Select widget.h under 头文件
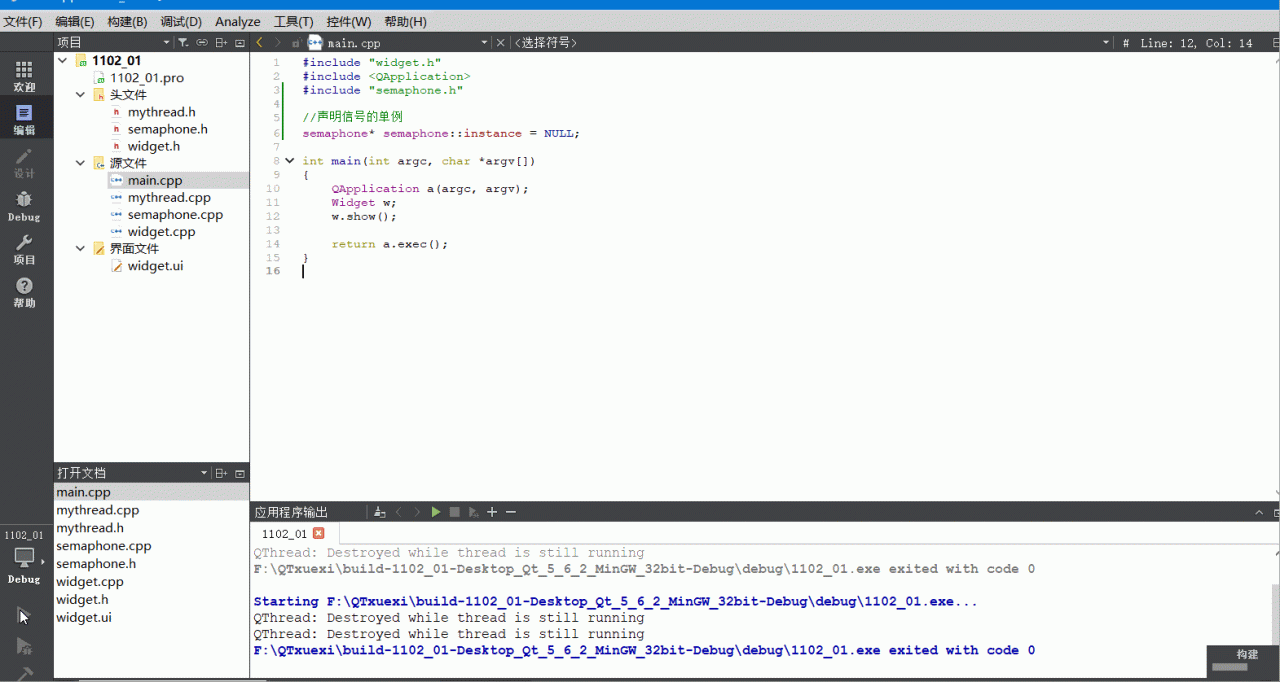Viewport: 1280px width, 682px height. coord(153,146)
